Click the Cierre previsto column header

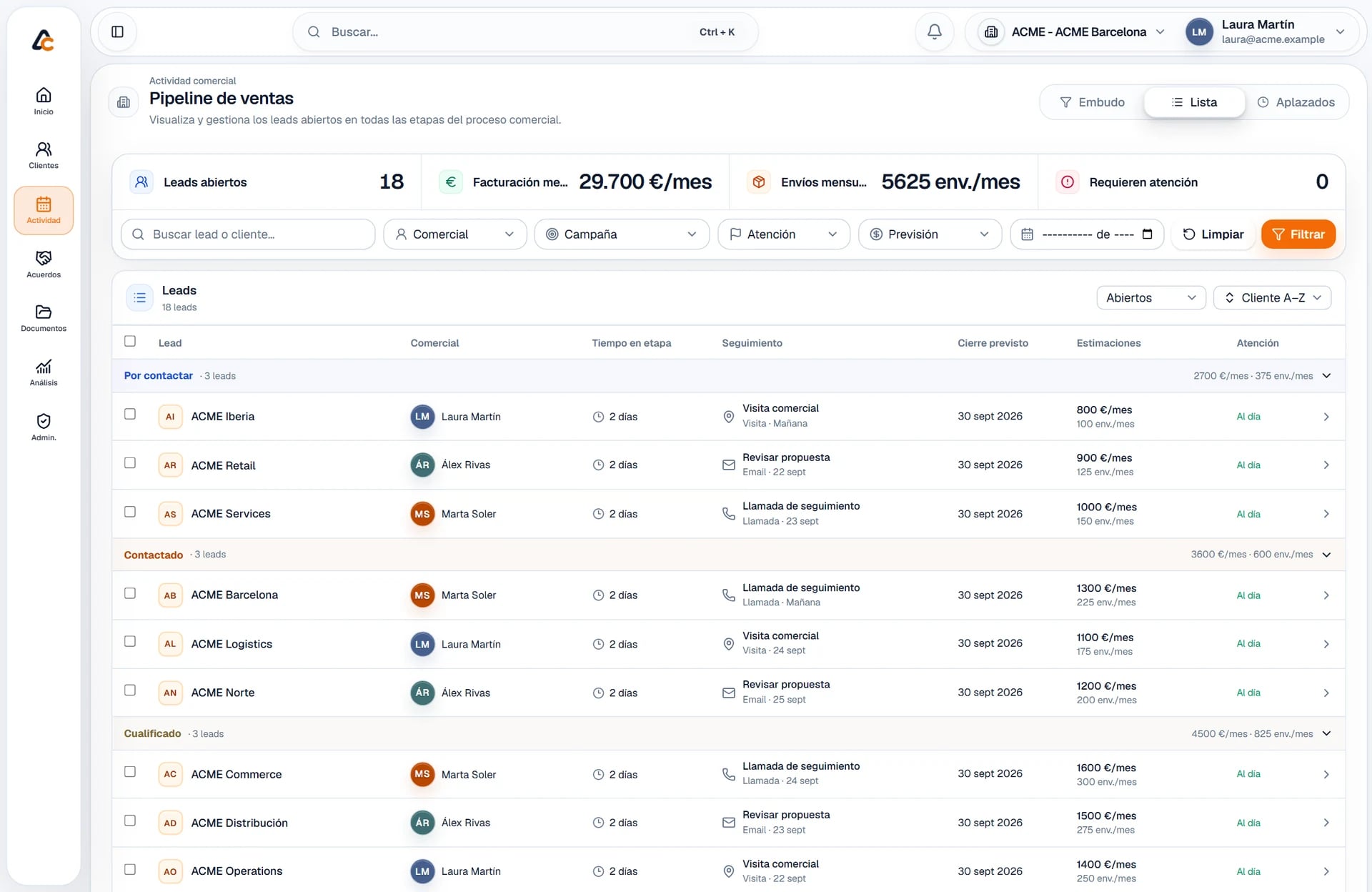(993, 343)
